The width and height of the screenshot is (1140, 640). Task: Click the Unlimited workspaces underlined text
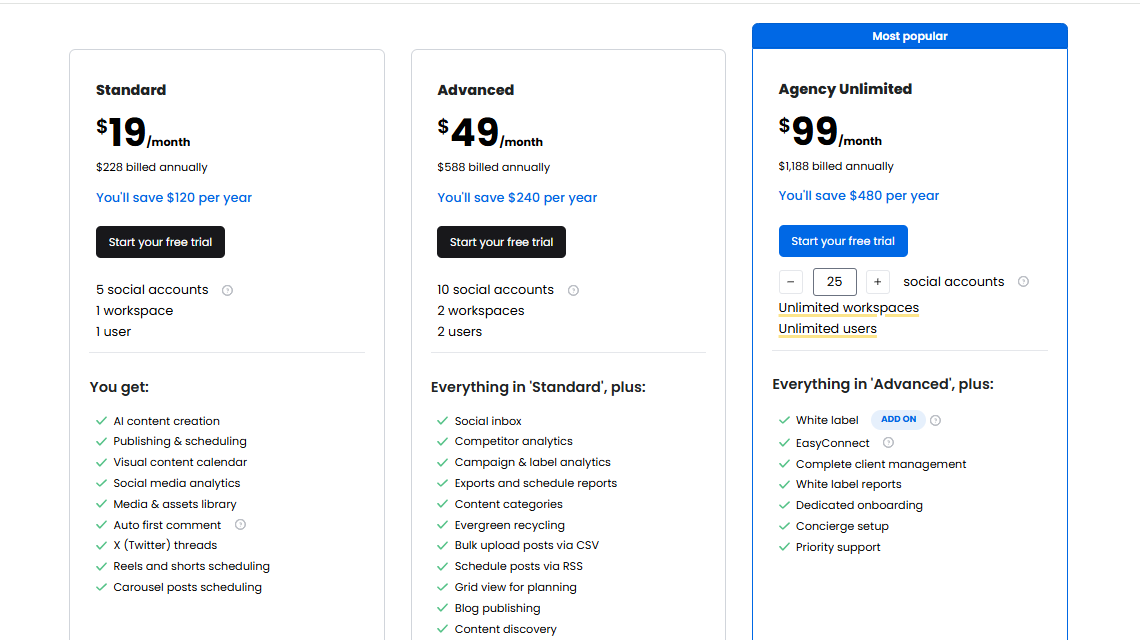pyautogui.click(x=849, y=308)
